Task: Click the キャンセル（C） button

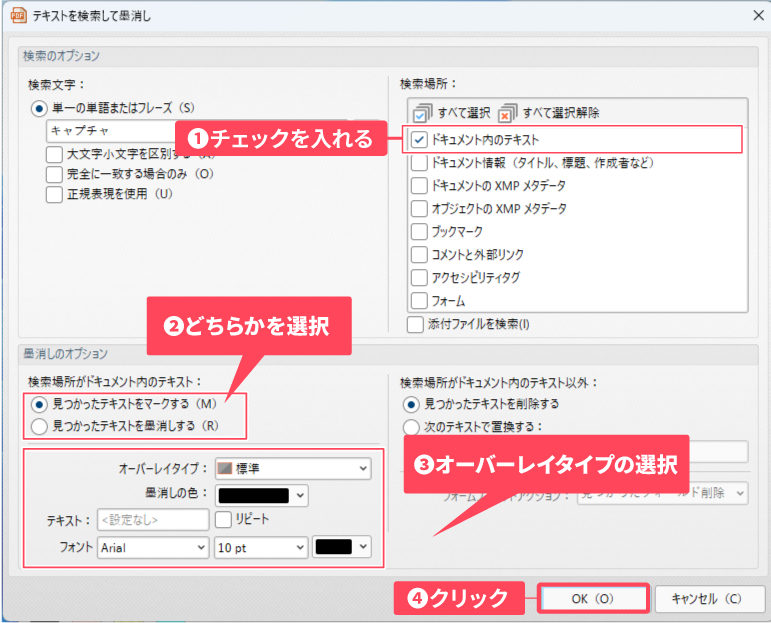Action: pos(705,598)
